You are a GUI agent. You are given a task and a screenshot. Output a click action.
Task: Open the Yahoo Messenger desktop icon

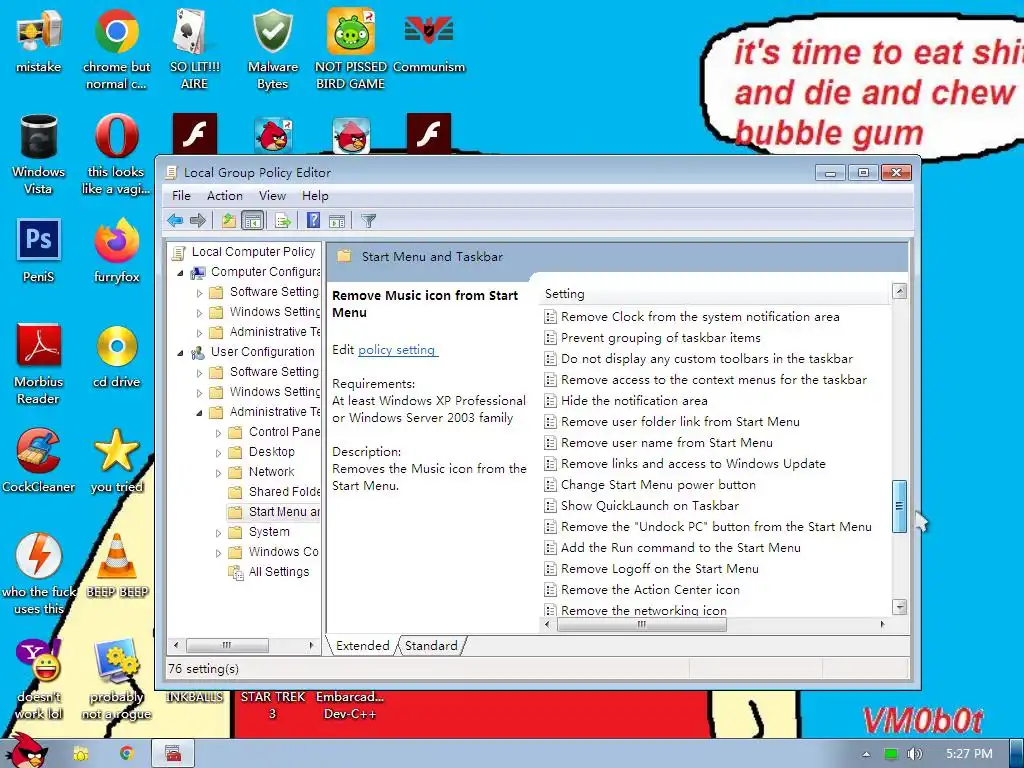click(x=39, y=679)
